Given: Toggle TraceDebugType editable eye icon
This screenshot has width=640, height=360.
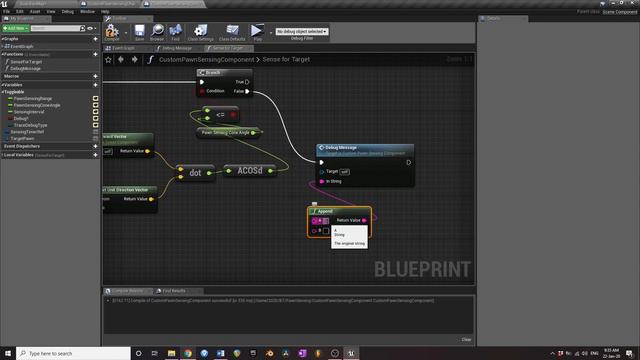Looking at the screenshot, I should coord(96,125).
